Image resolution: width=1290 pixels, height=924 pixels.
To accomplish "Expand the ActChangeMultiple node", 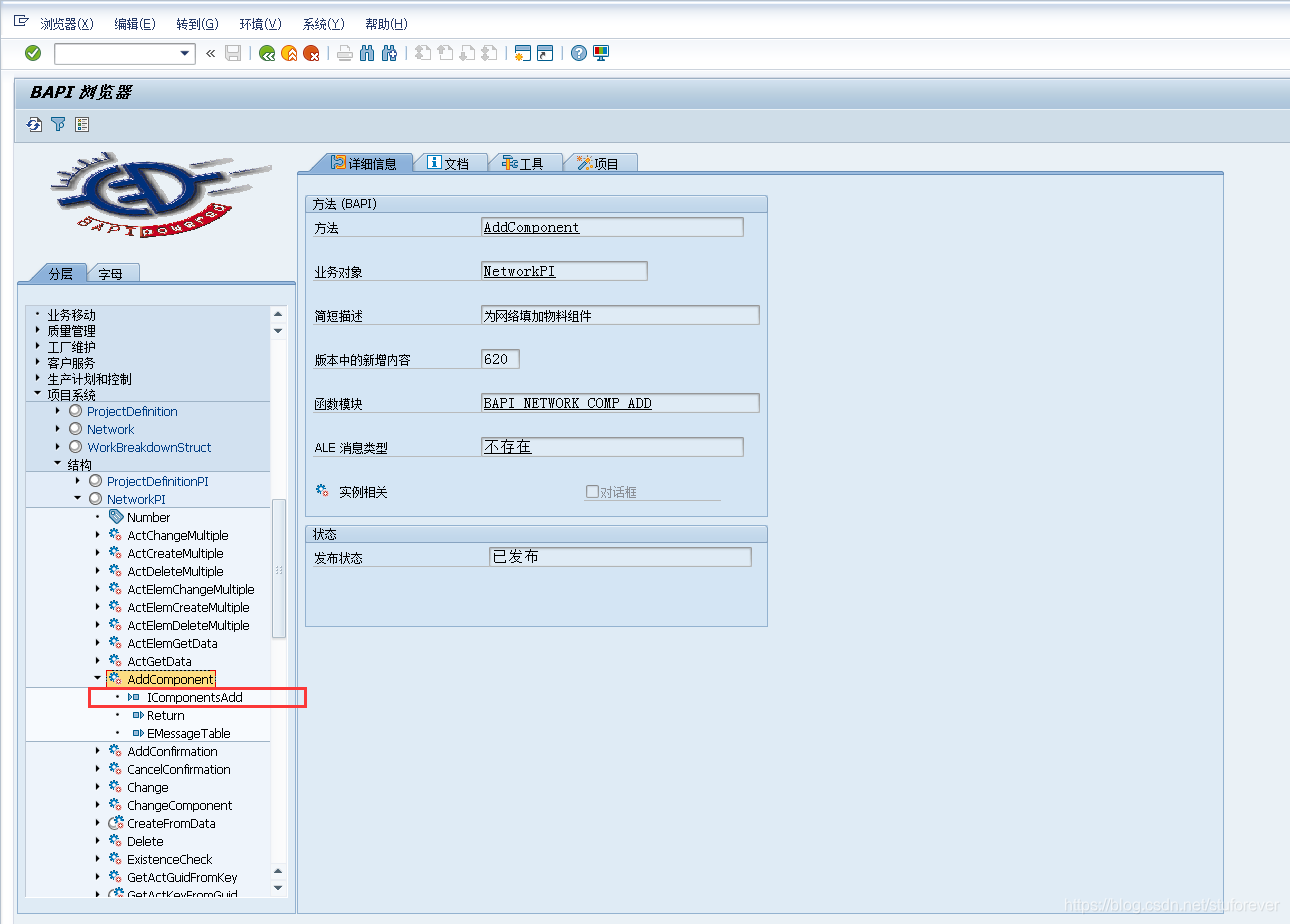I will pos(98,535).
